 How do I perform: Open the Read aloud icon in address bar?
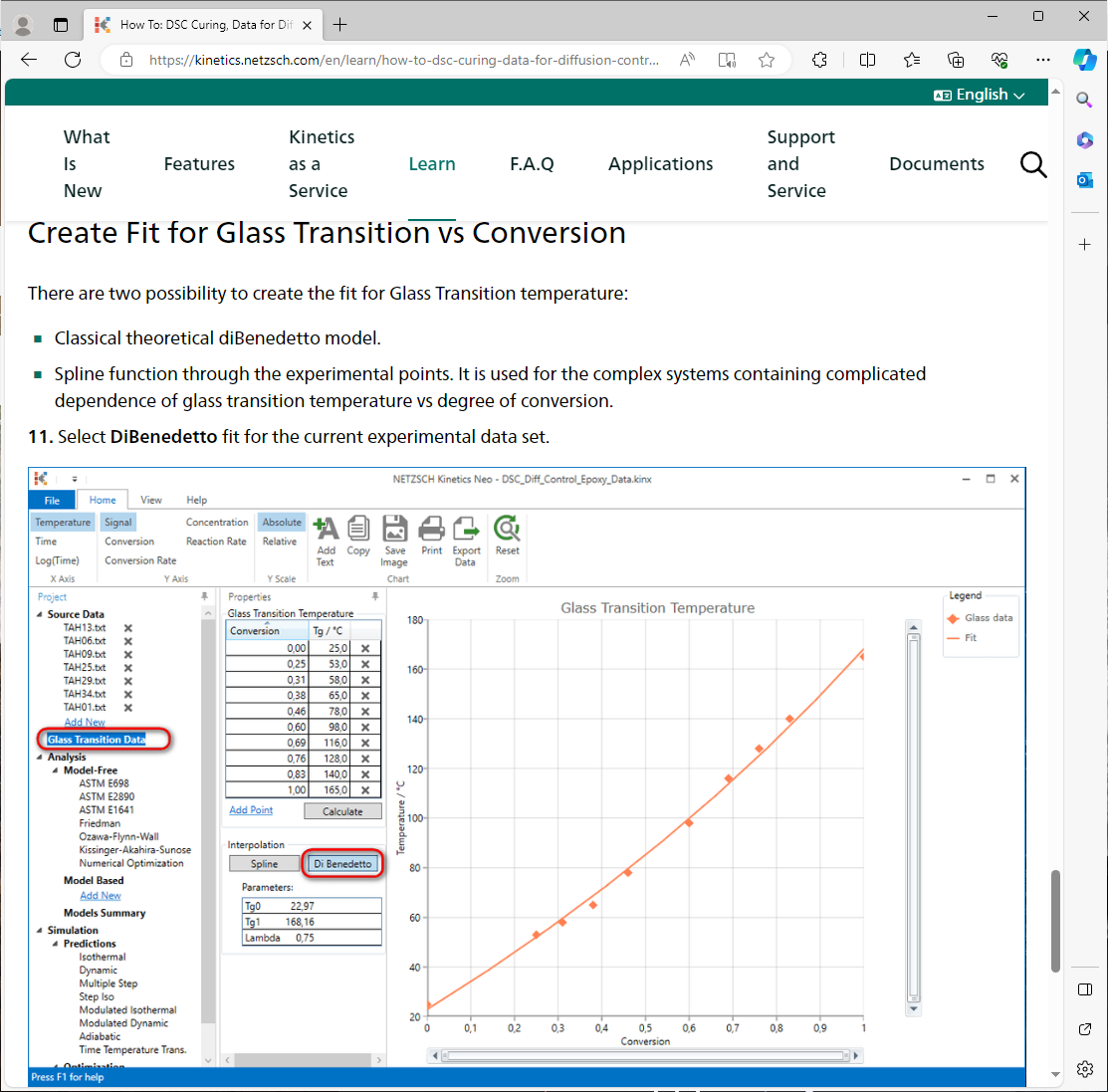(687, 60)
